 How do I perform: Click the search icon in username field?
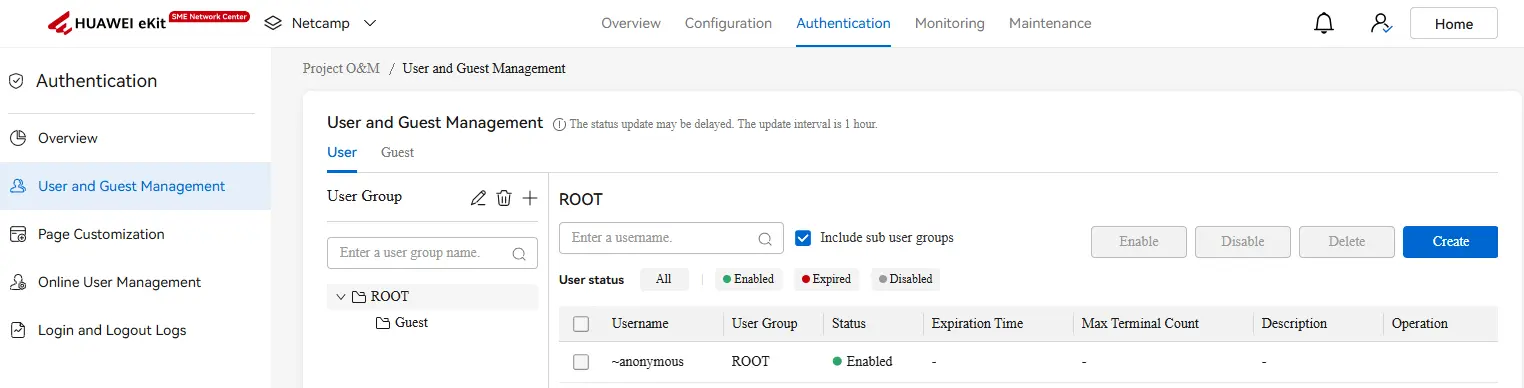(x=765, y=239)
